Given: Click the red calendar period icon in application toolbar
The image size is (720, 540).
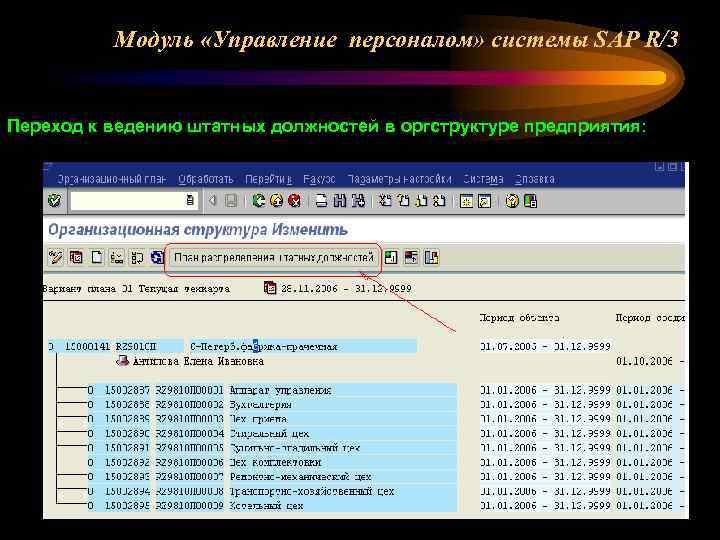Looking at the screenshot, I should click(76, 257).
